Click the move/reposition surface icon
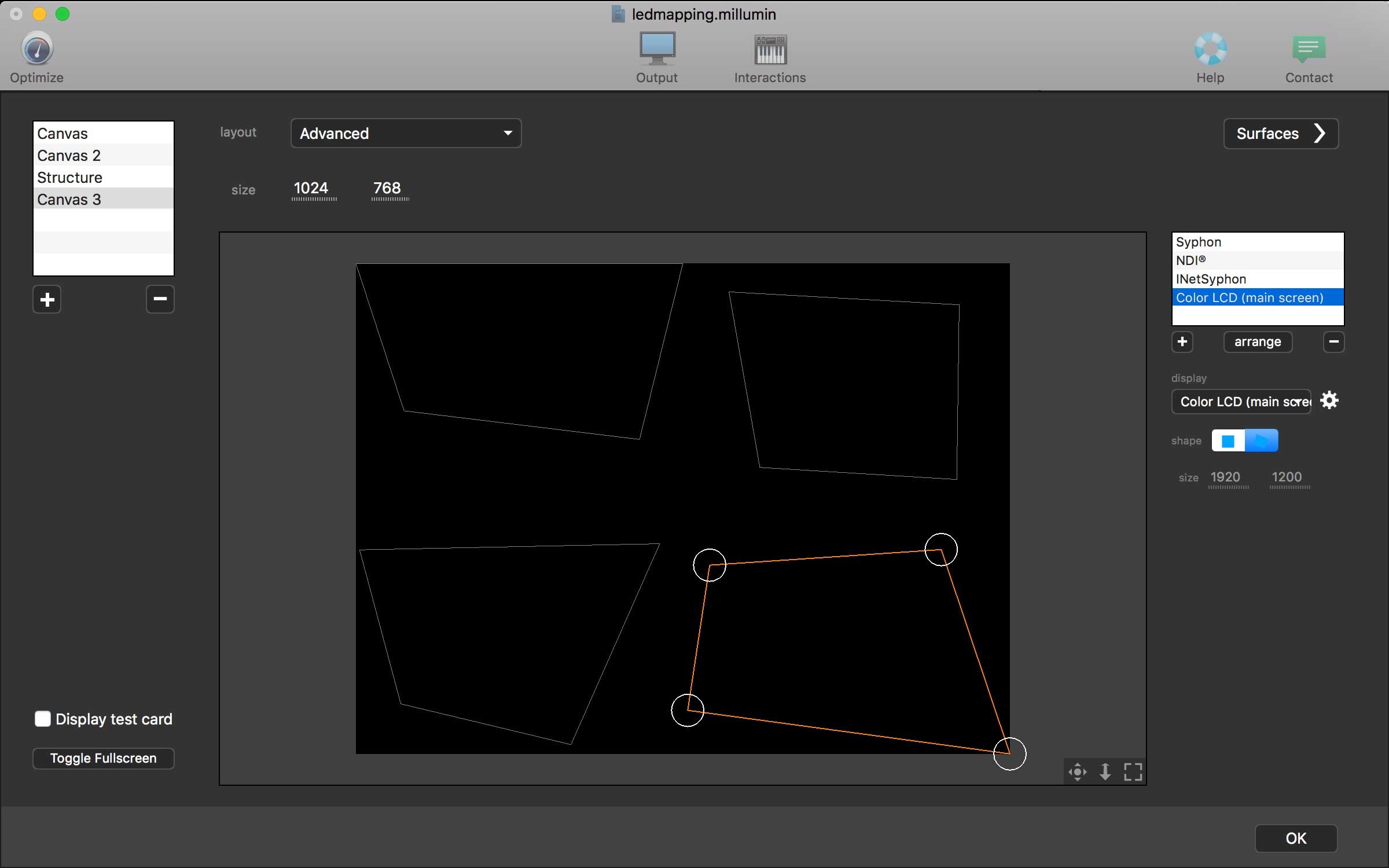This screenshot has width=1389, height=868. tap(1078, 770)
